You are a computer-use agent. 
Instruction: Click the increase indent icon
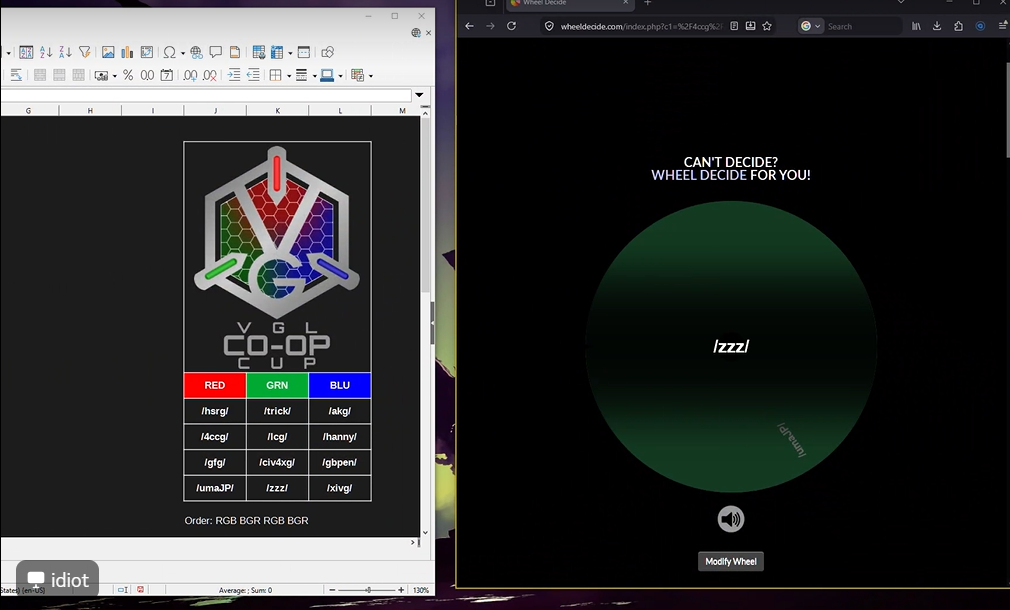click(x=234, y=75)
